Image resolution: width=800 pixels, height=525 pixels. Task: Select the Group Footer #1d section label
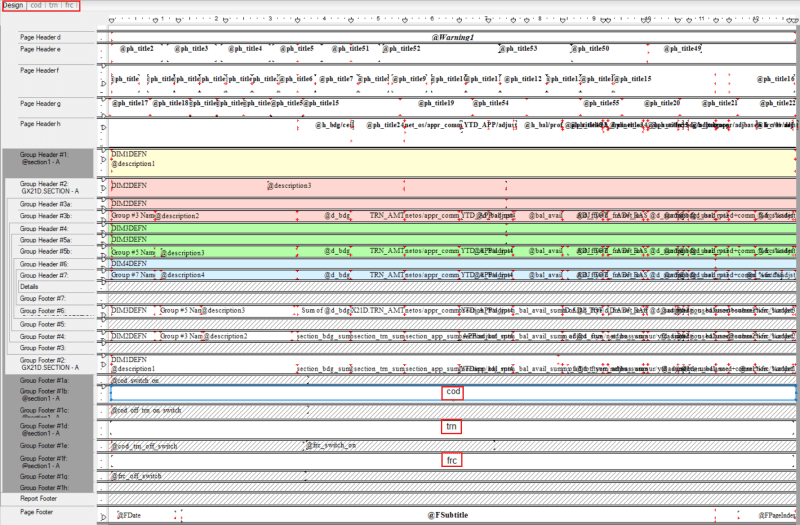click(44, 430)
